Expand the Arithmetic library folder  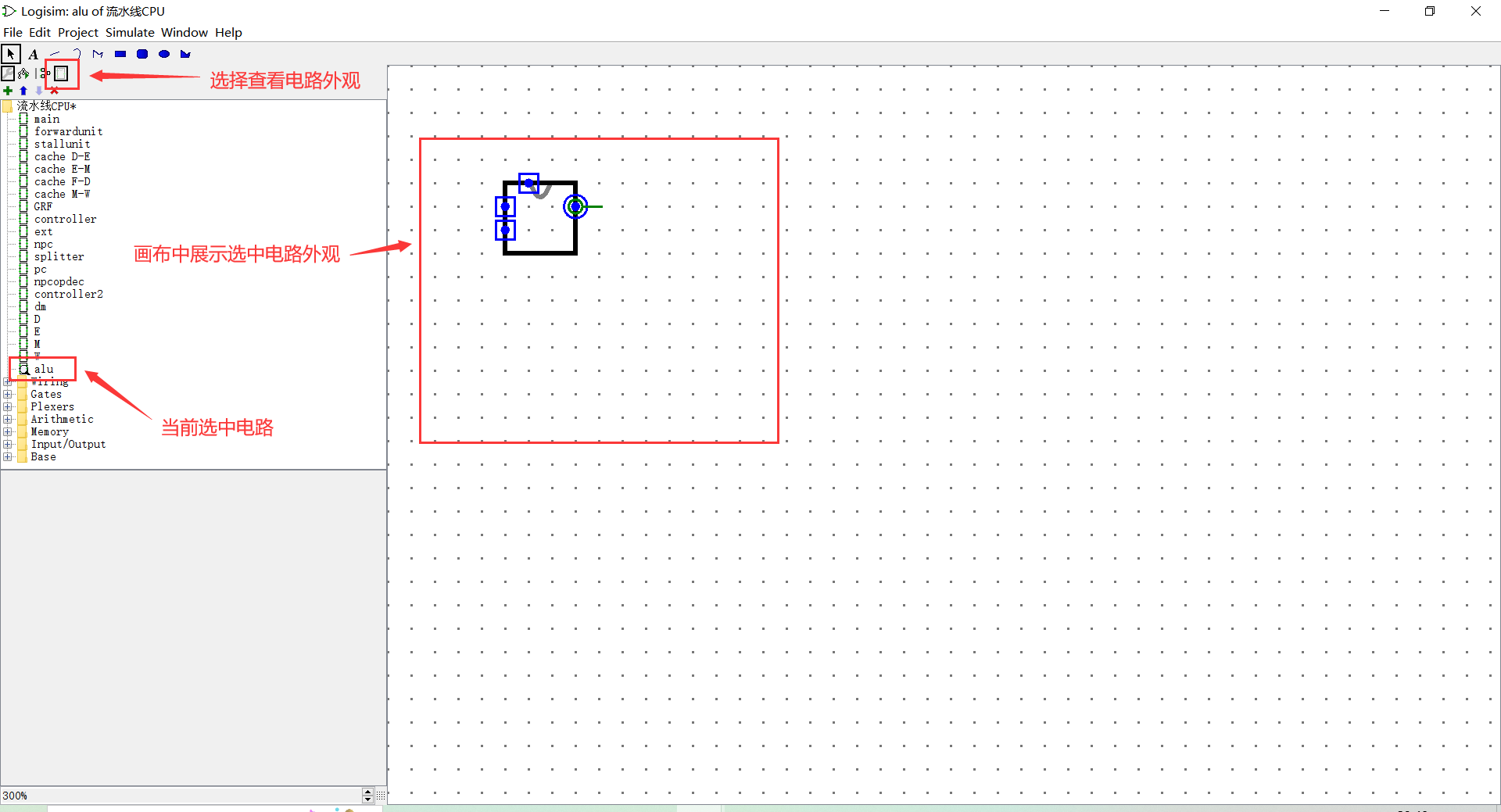click(8, 420)
